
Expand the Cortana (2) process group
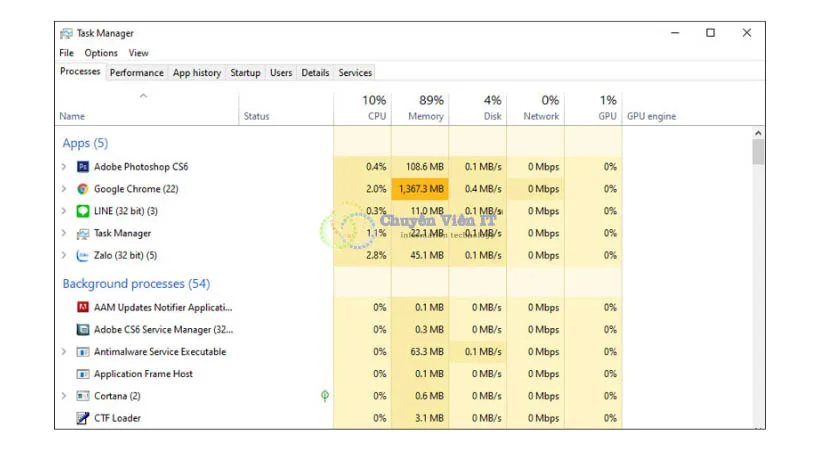(64, 396)
